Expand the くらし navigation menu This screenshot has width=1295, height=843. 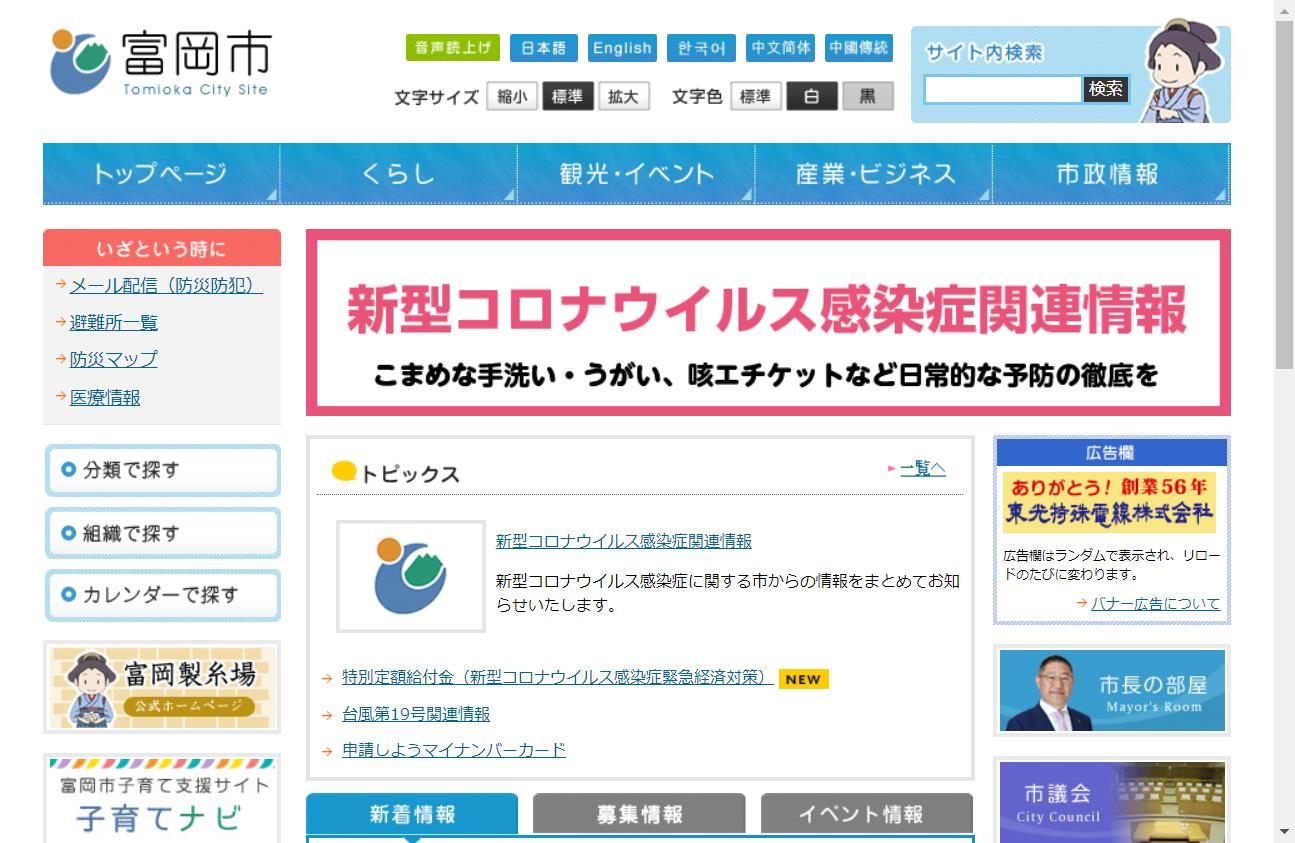point(398,174)
